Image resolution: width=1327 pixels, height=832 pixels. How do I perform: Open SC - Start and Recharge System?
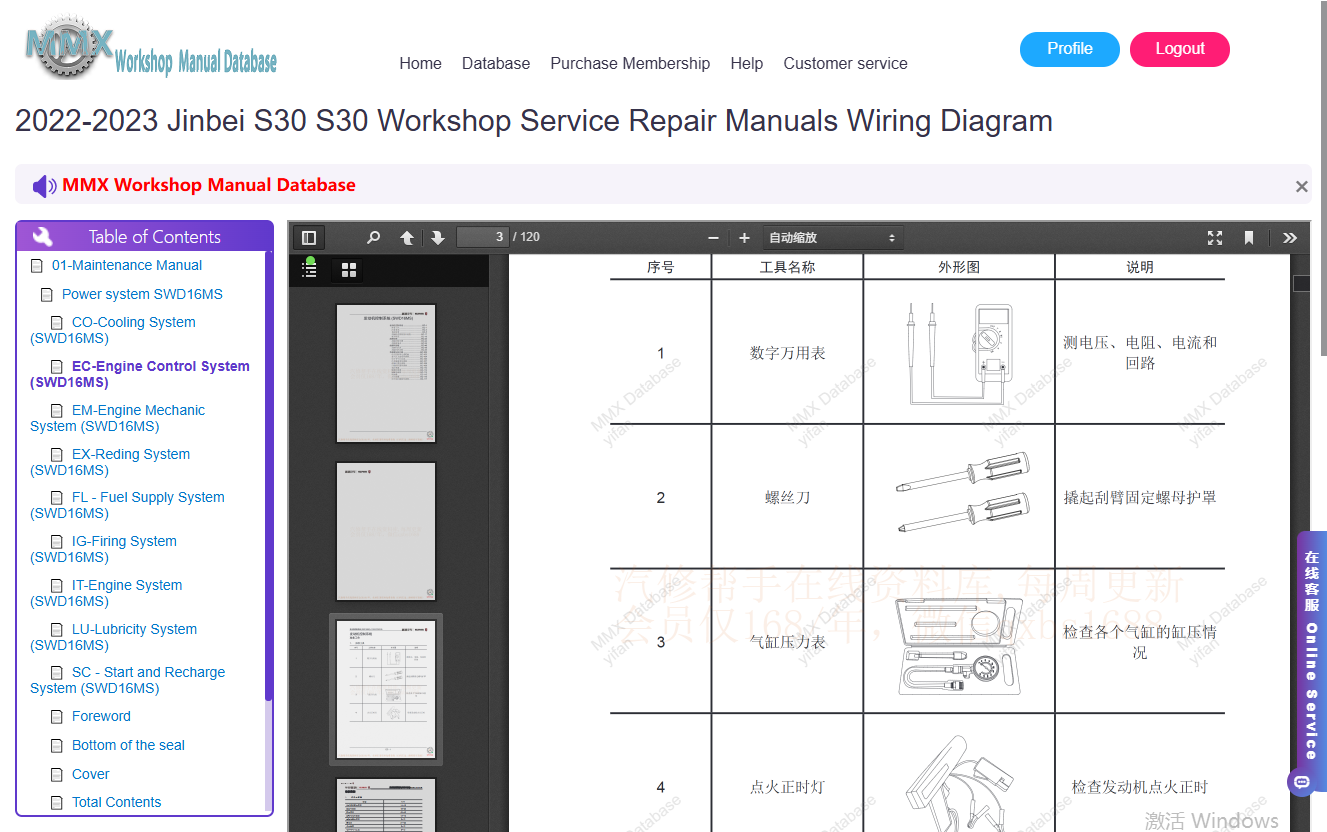(x=128, y=680)
